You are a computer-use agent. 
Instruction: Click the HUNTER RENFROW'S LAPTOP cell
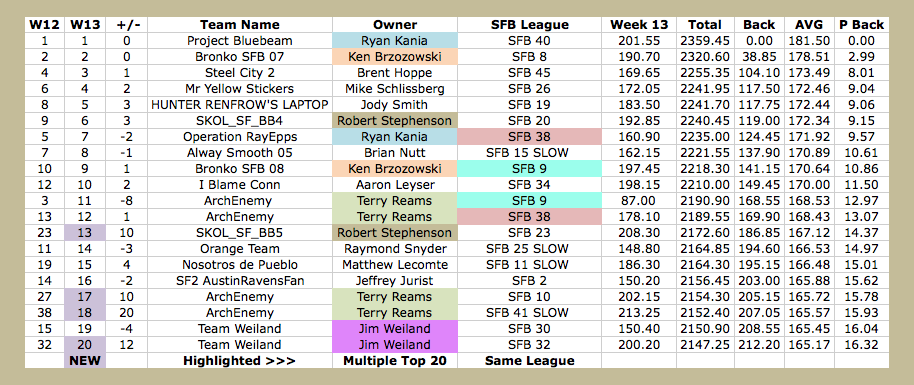[x=240, y=105]
